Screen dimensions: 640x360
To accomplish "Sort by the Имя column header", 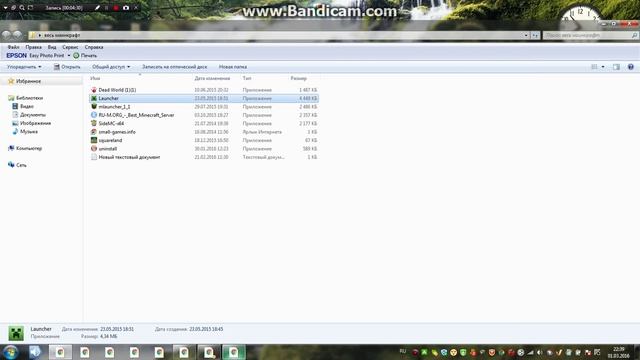I will coord(96,78).
